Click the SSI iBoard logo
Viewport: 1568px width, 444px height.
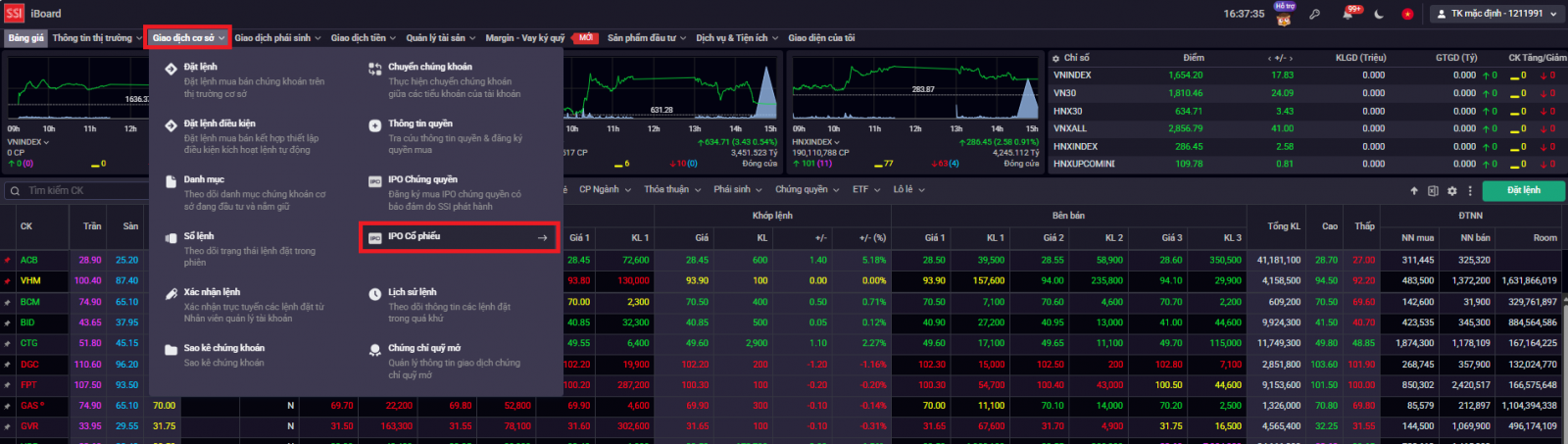[x=33, y=14]
